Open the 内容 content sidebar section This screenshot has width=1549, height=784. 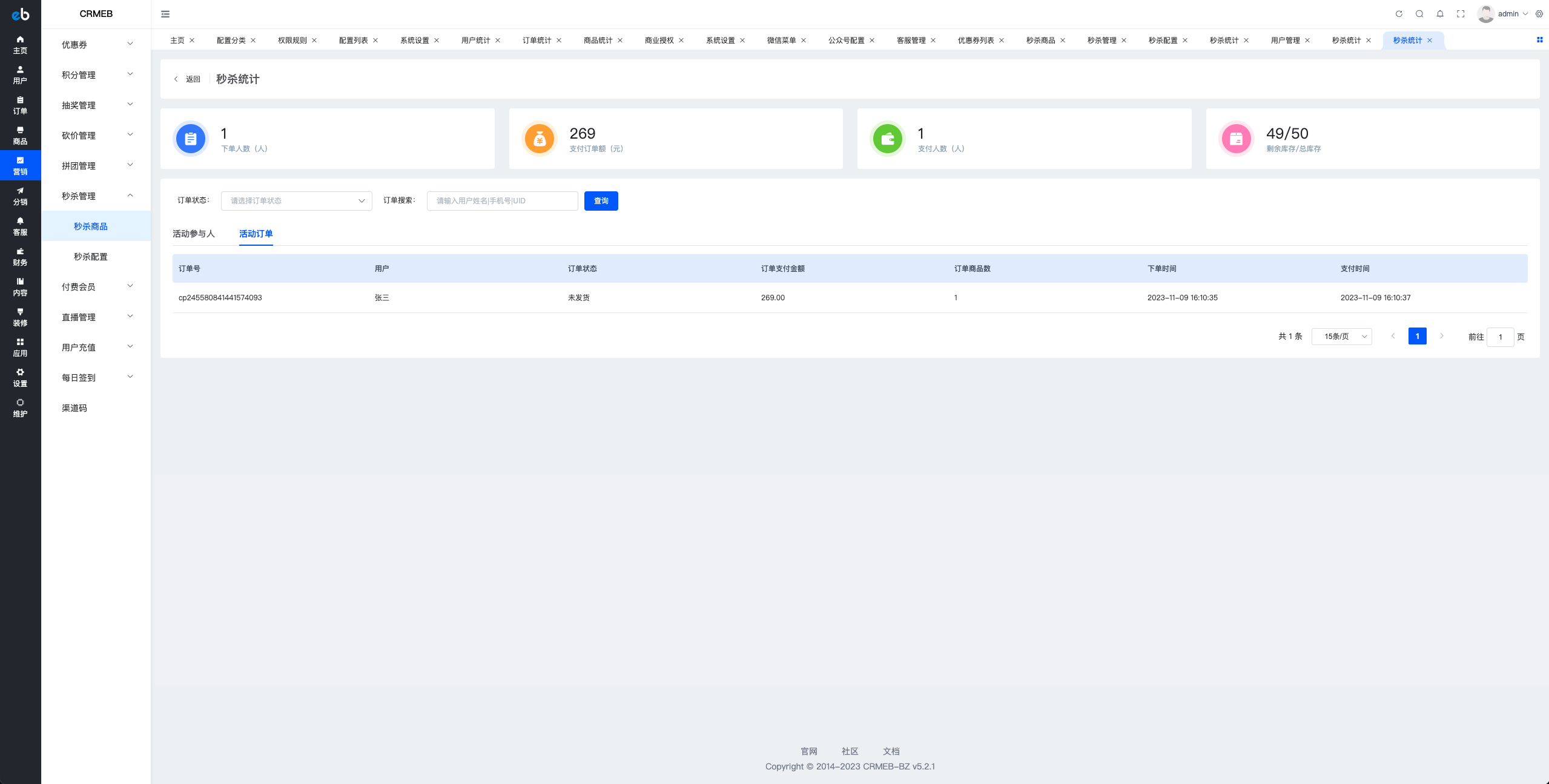pos(20,286)
